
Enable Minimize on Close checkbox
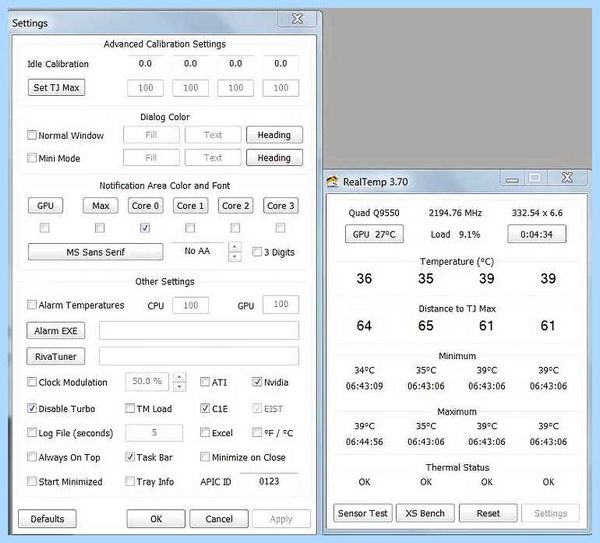[x=205, y=457]
